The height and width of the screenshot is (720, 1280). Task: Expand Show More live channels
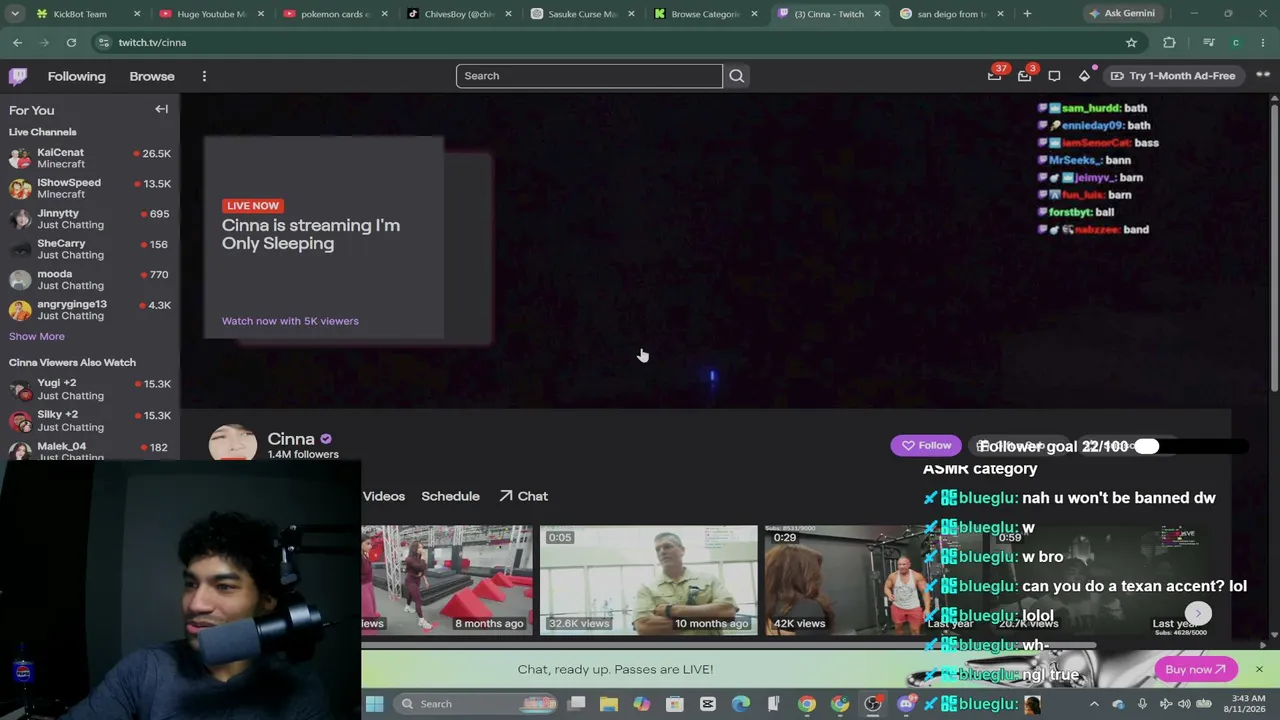coord(37,336)
